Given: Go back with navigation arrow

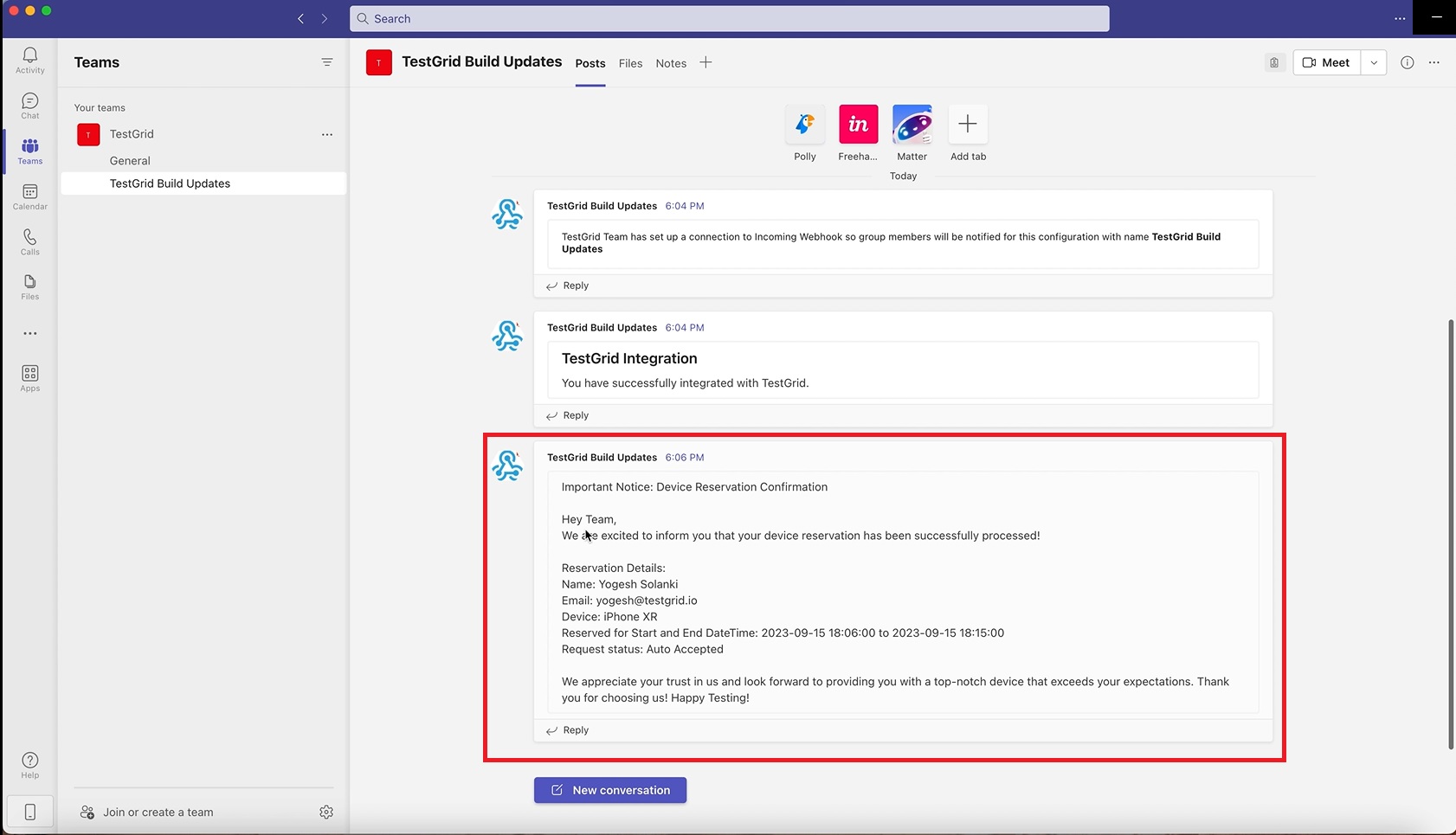Looking at the screenshot, I should coord(300,18).
